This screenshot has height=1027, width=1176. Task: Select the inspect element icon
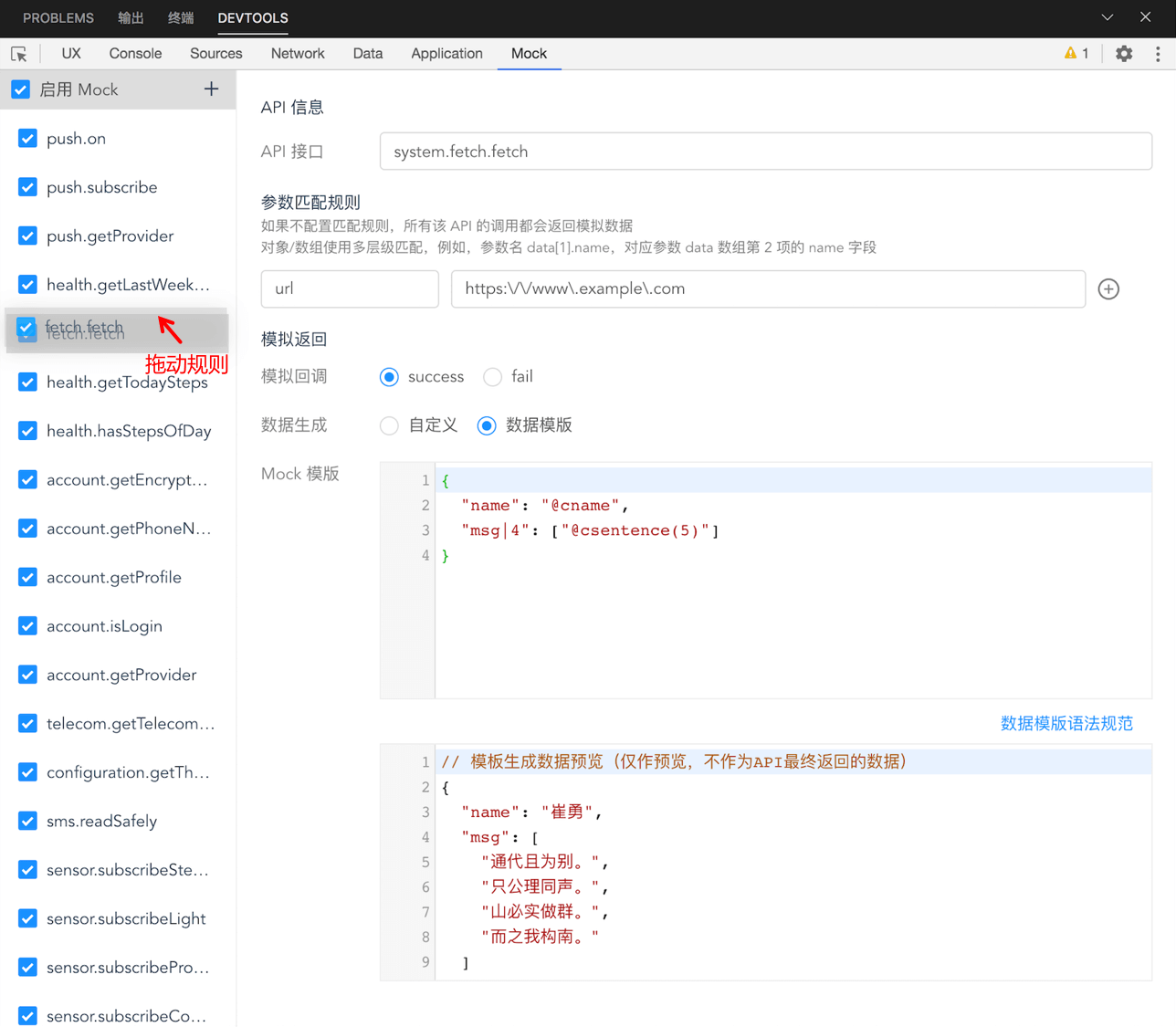(19, 54)
